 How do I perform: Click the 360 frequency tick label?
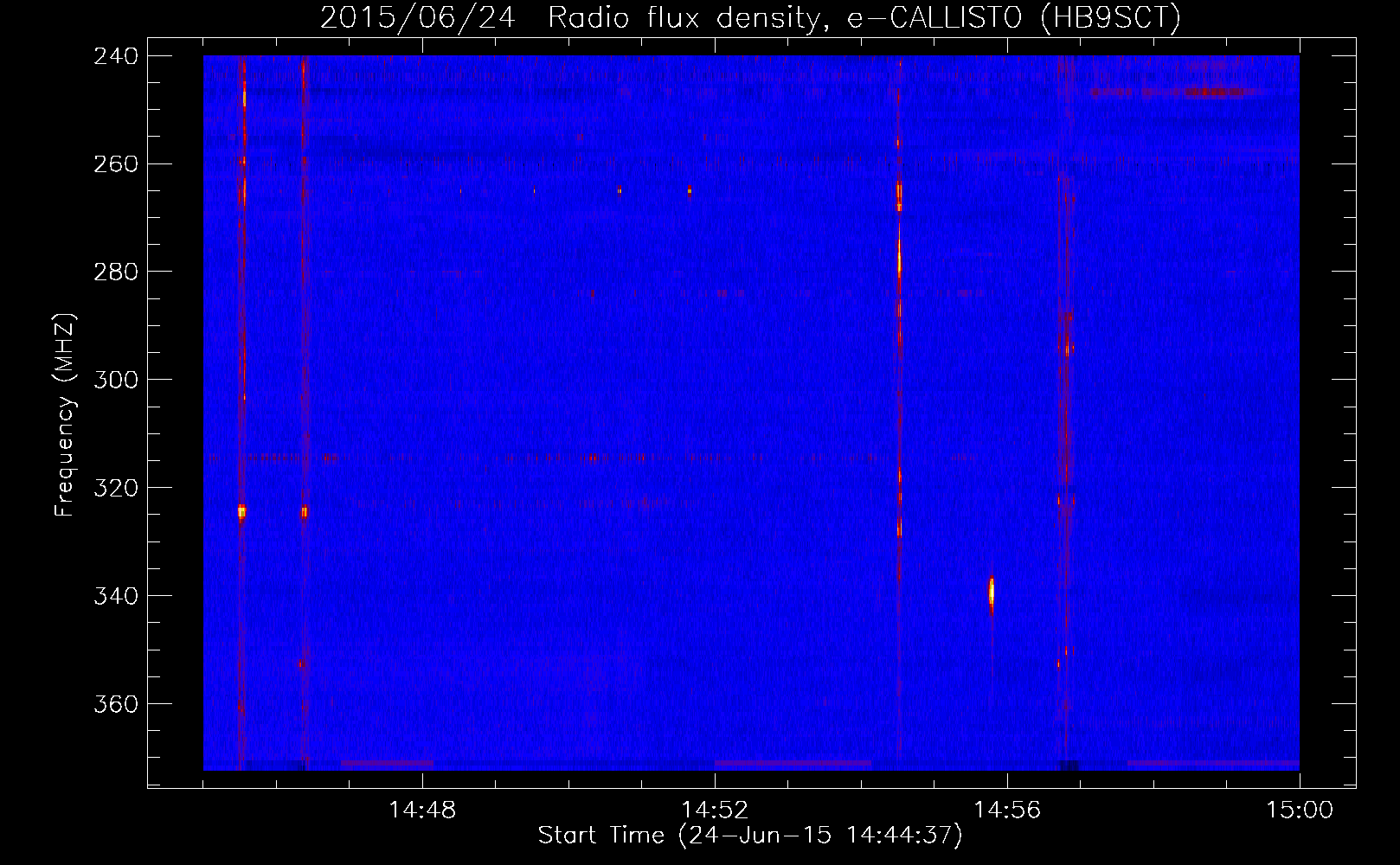click(x=116, y=705)
